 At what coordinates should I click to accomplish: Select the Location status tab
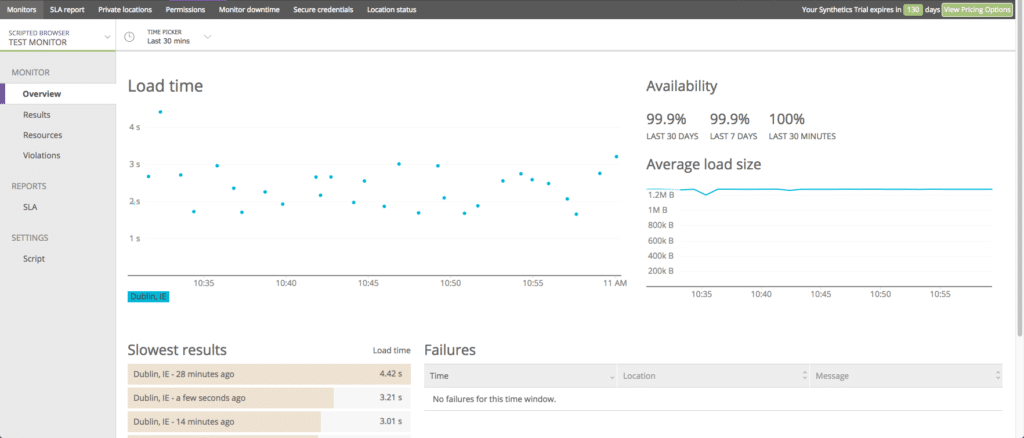(x=392, y=9)
